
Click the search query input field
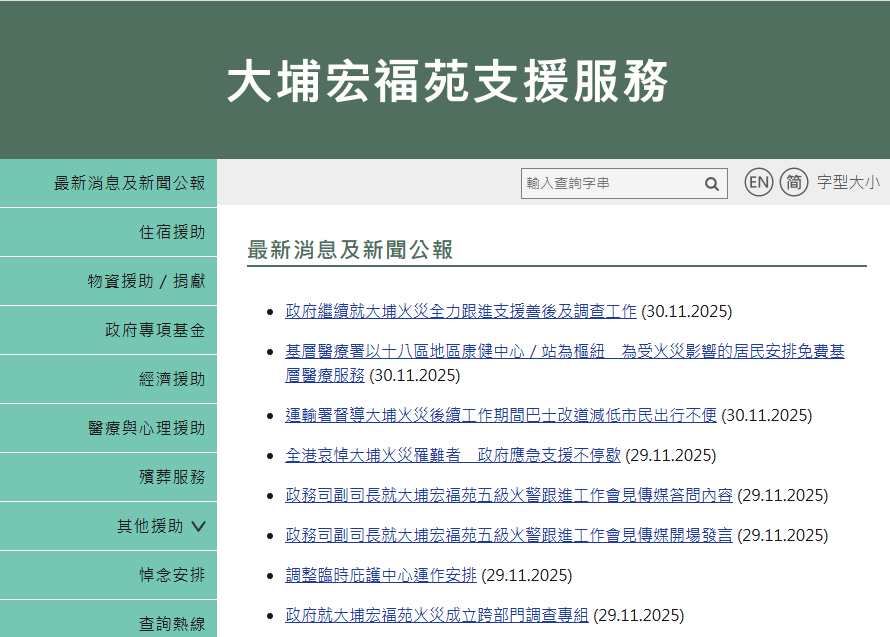[x=610, y=183]
